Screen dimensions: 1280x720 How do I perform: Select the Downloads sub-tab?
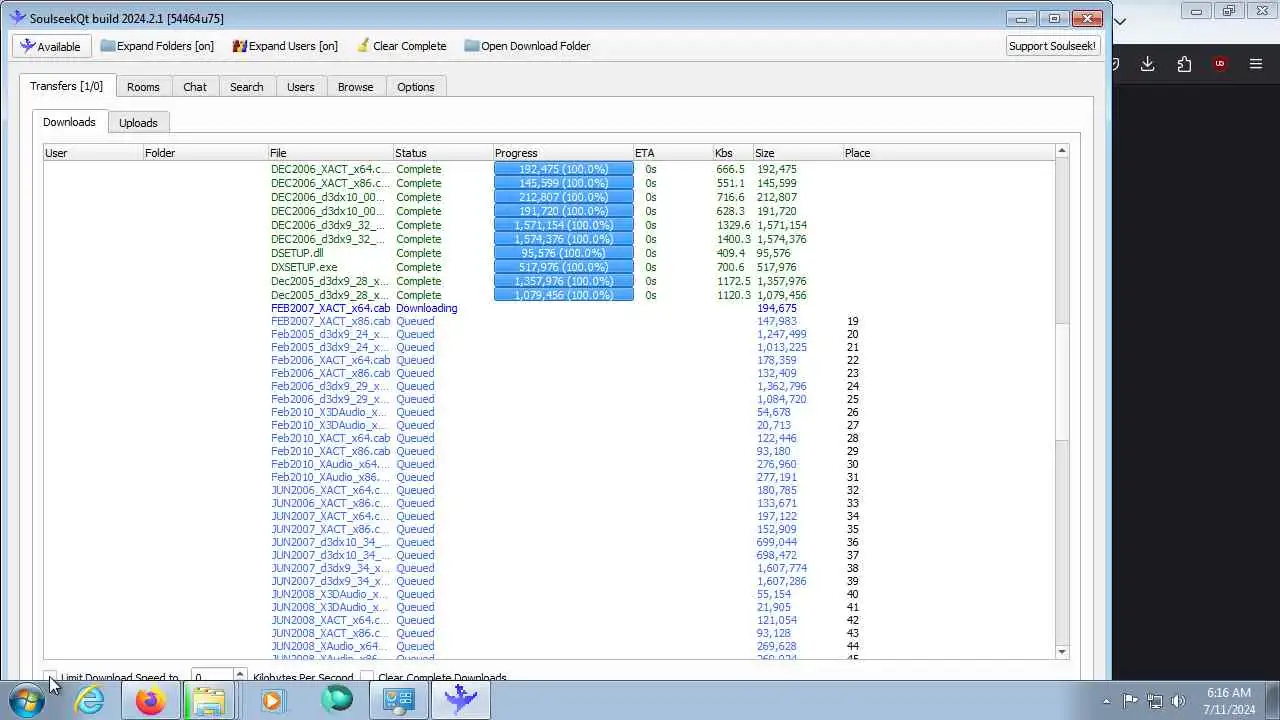point(69,122)
